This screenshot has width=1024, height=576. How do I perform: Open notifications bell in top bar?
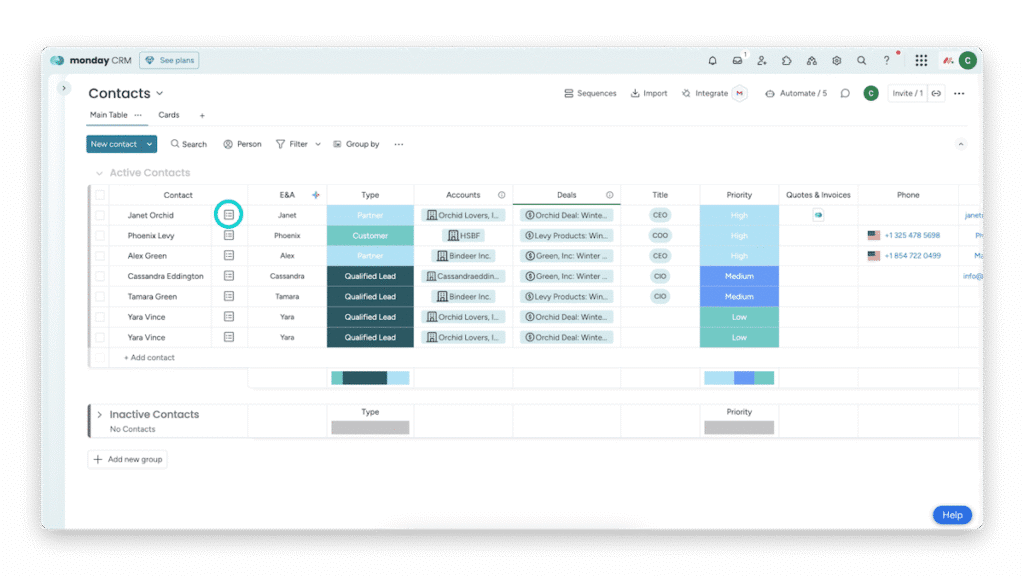pos(712,61)
